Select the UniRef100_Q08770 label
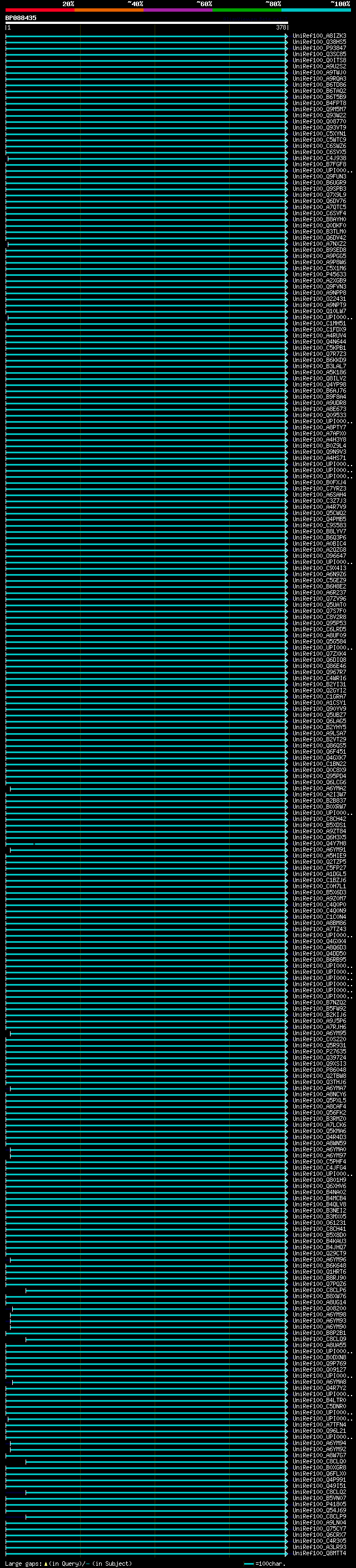The width and height of the screenshot is (356, 1568). (x=319, y=122)
